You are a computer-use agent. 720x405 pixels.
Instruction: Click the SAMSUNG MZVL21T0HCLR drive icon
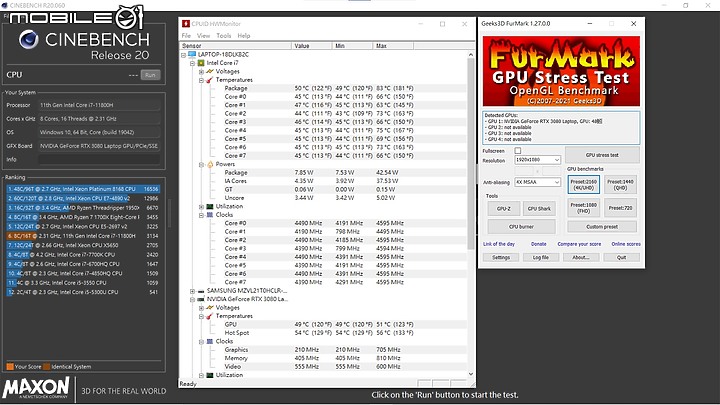[x=201, y=291]
